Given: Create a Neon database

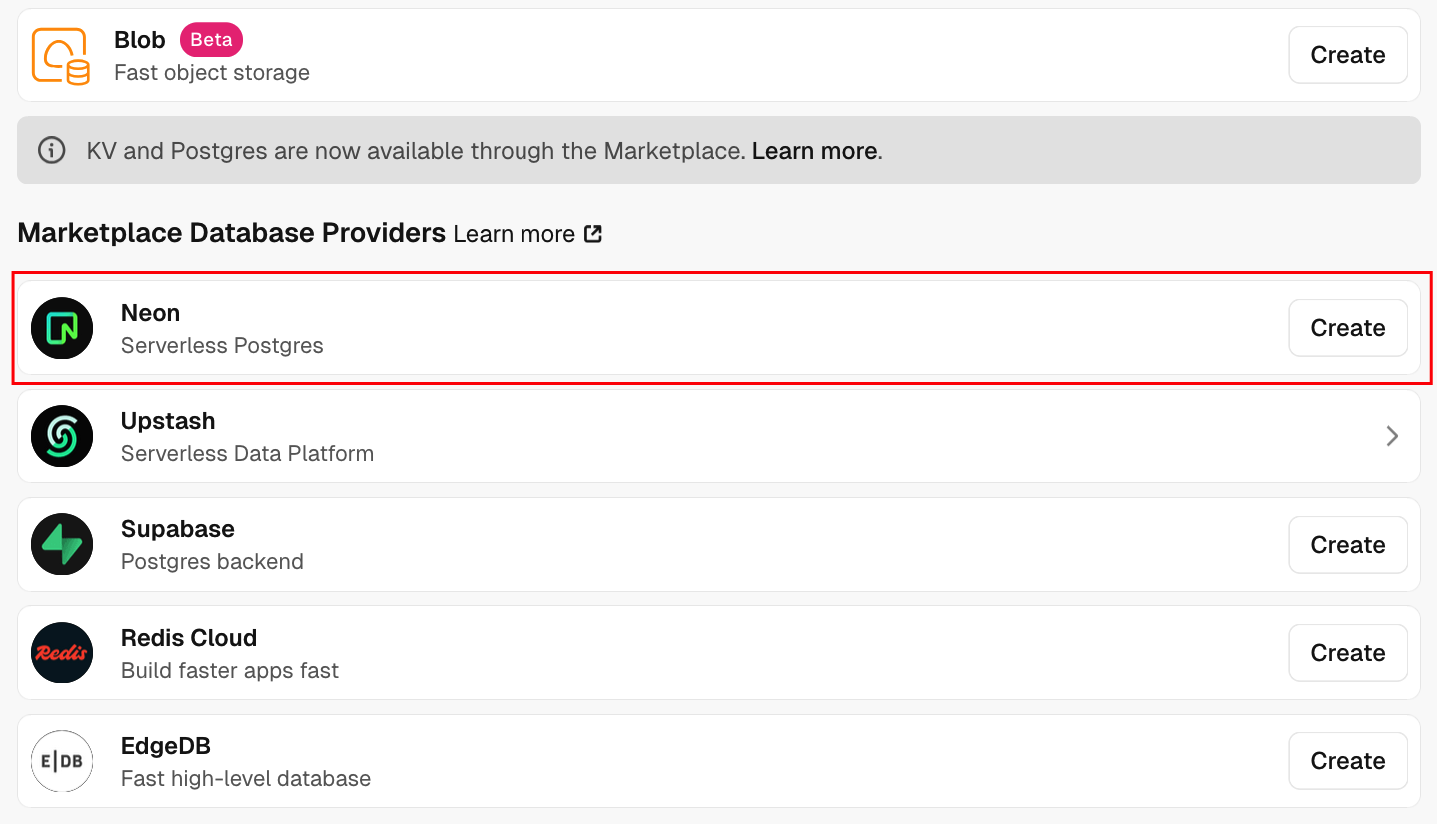Looking at the screenshot, I should 1347,328.
